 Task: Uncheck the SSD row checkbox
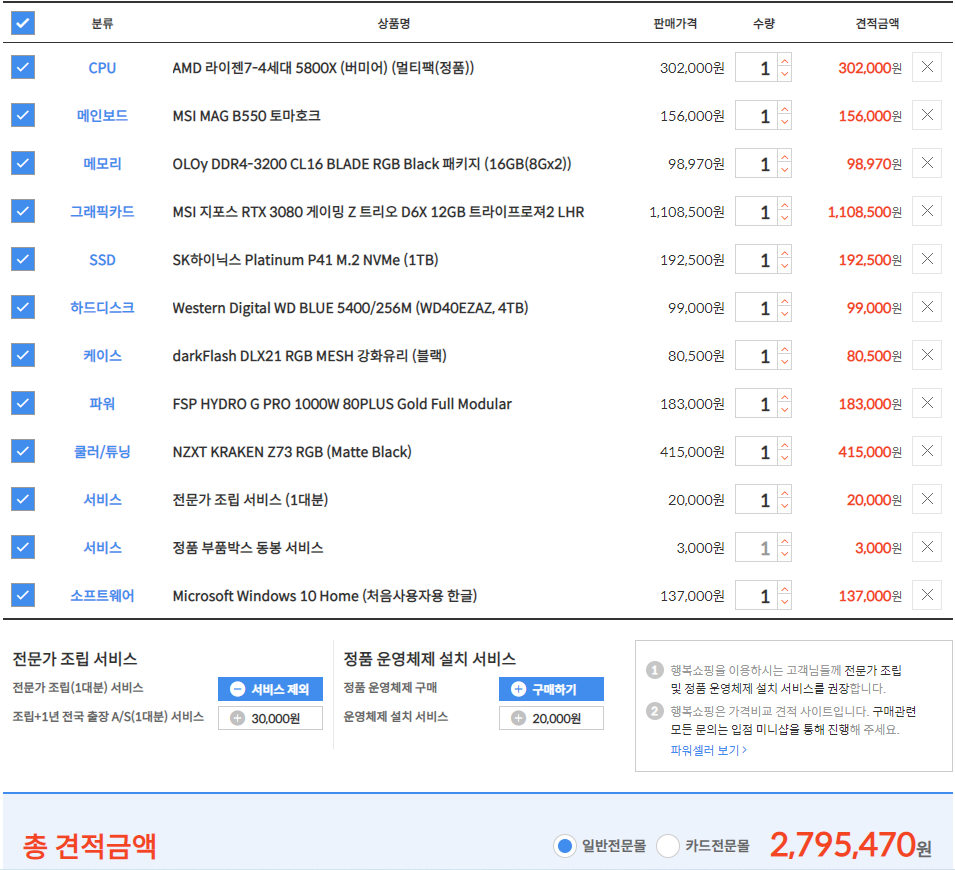click(23, 260)
